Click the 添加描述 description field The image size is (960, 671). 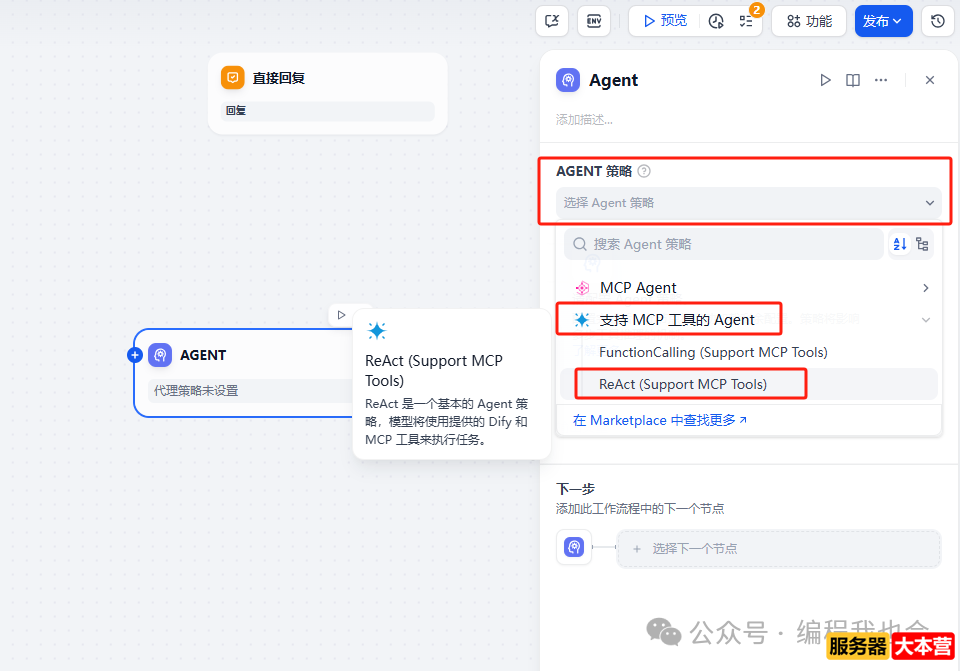584,120
